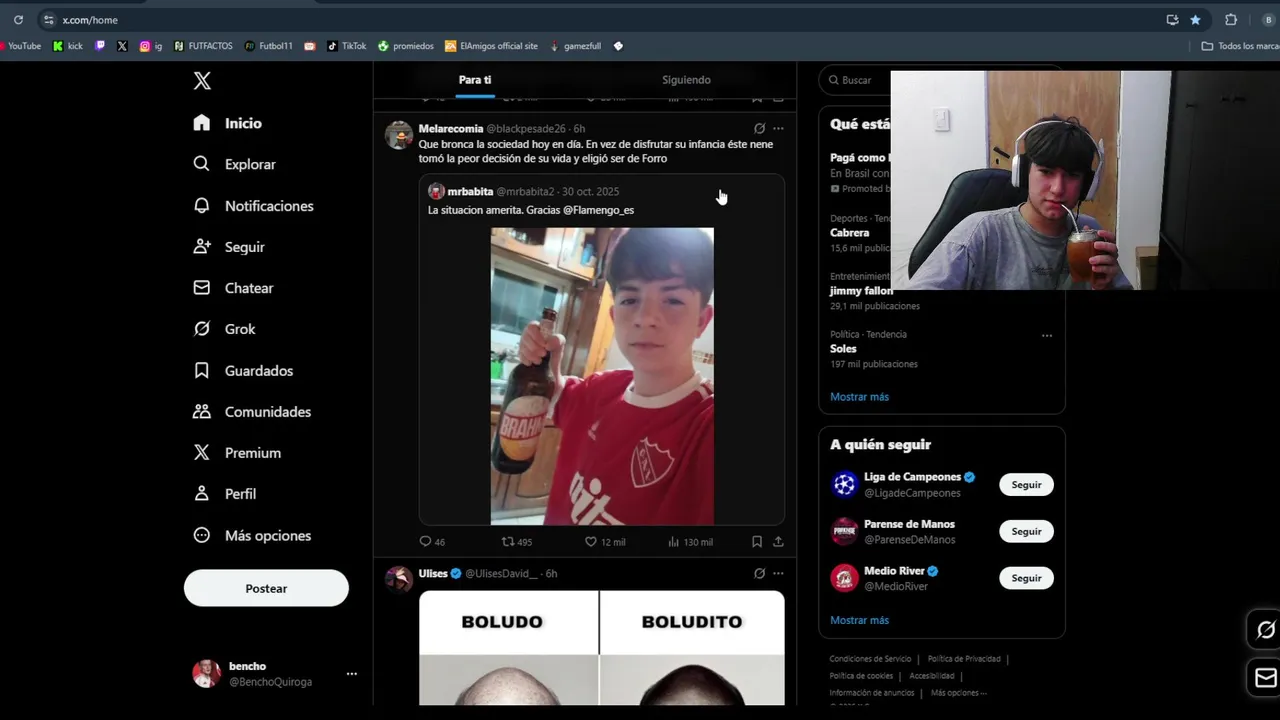Screen dimensions: 1280x720
Task: Open the Explorar page
Action: click(x=235, y=164)
